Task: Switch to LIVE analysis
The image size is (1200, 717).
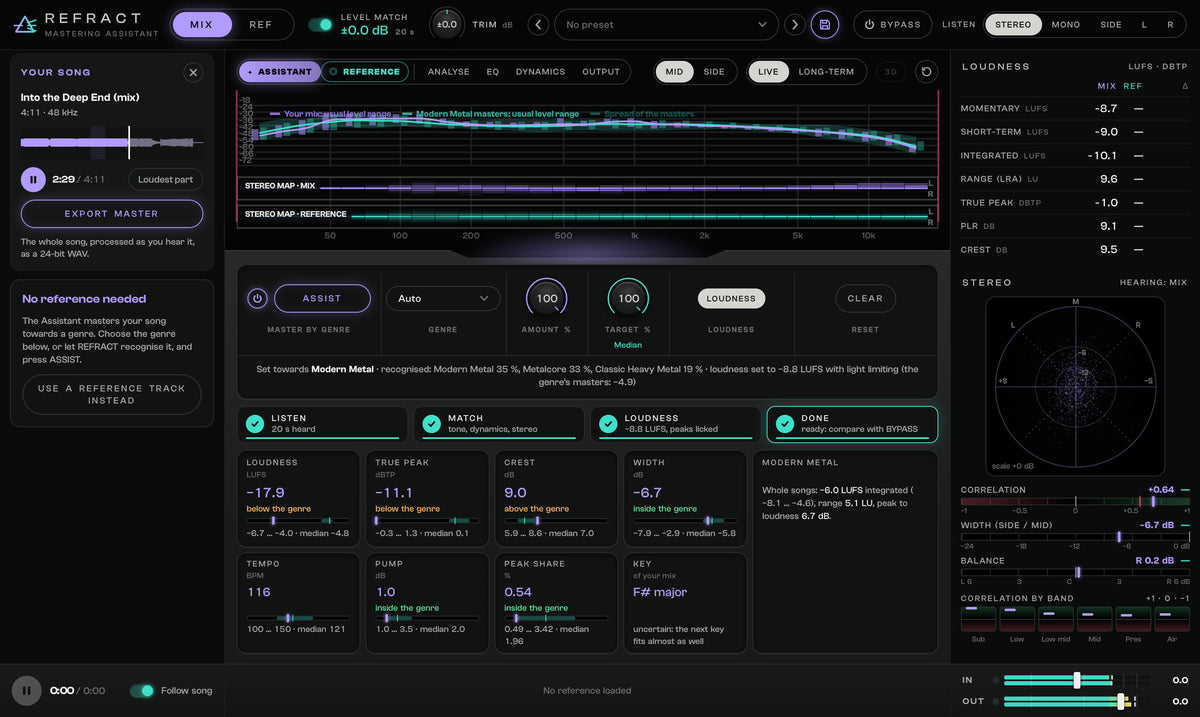Action: pyautogui.click(x=768, y=72)
